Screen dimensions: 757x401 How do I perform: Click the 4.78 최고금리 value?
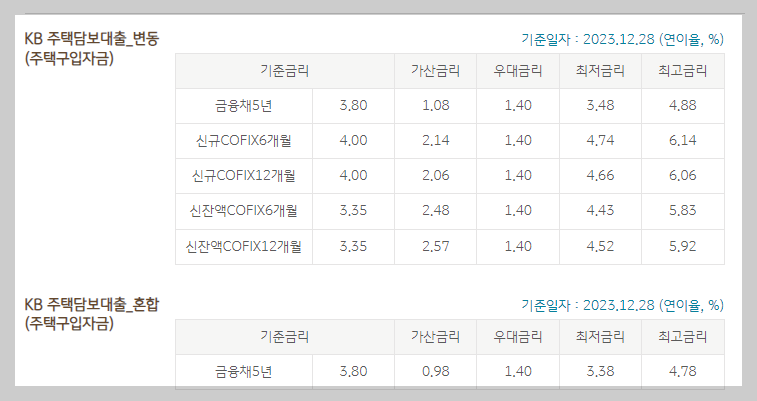[x=683, y=371]
